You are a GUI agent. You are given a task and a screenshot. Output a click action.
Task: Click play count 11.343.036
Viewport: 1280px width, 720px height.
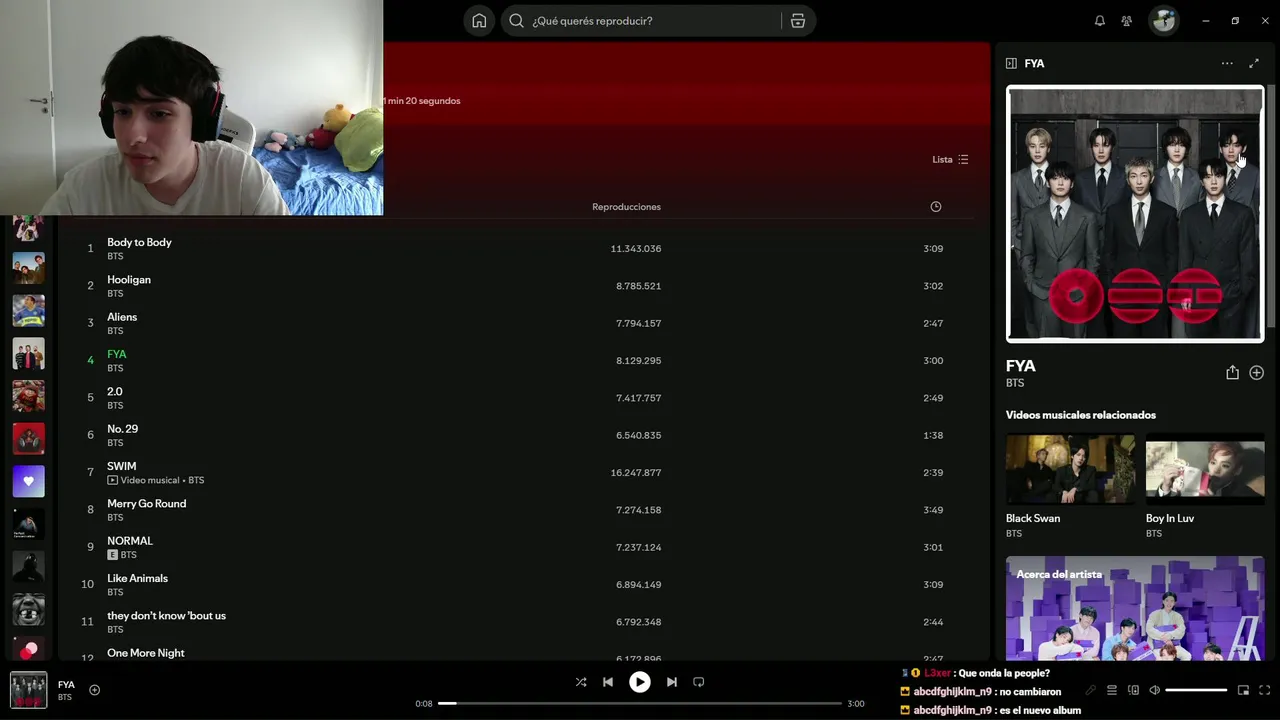coord(636,249)
